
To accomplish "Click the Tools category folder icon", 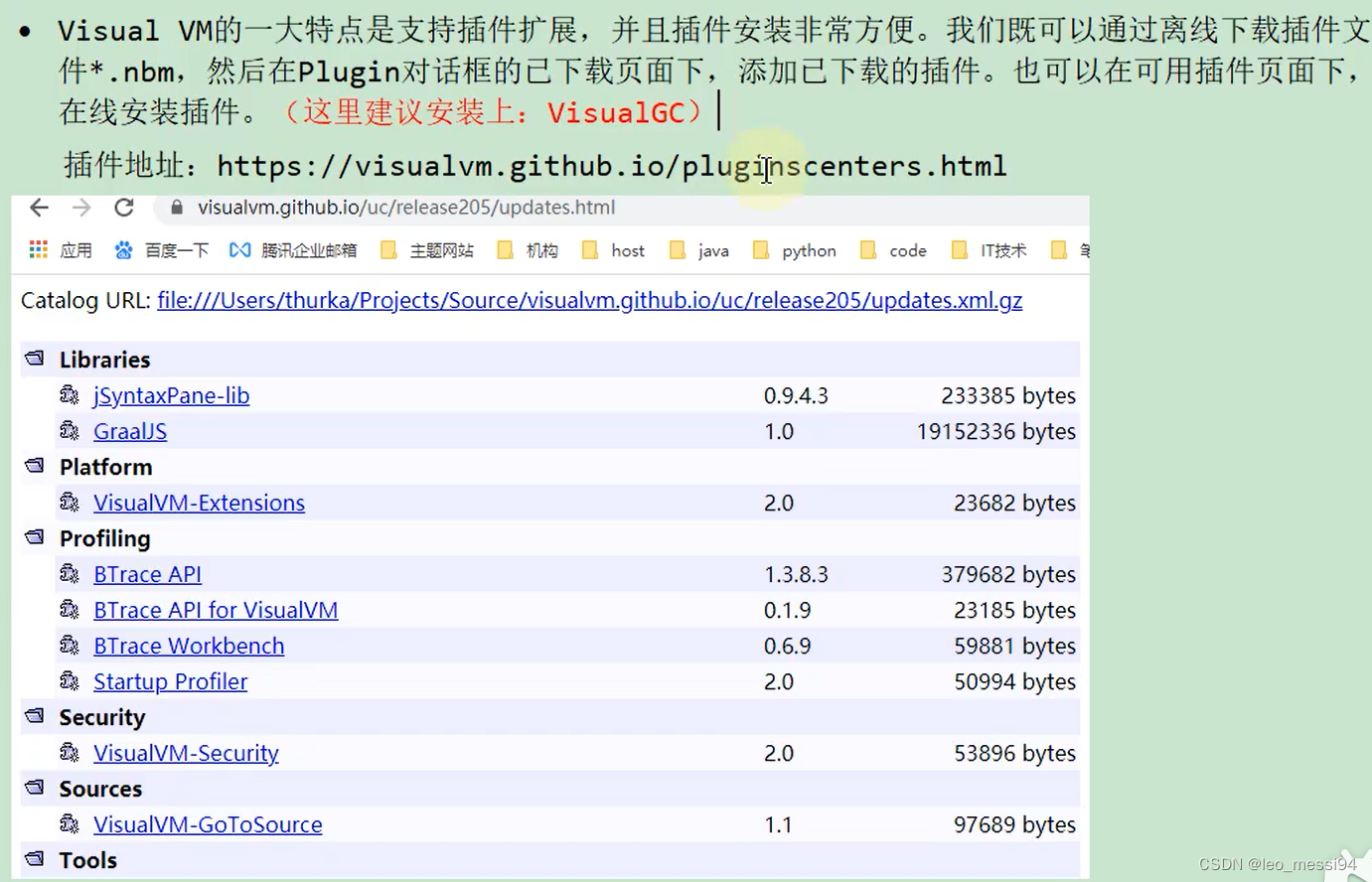I will point(35,859).
